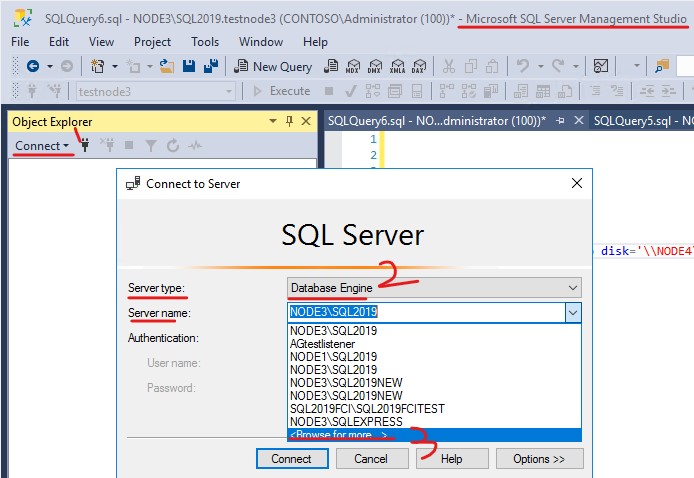Click the Navigate Forward arrow icon
Image resolution: width=694 pixels, height=478 pixels.
pos(67,66)
